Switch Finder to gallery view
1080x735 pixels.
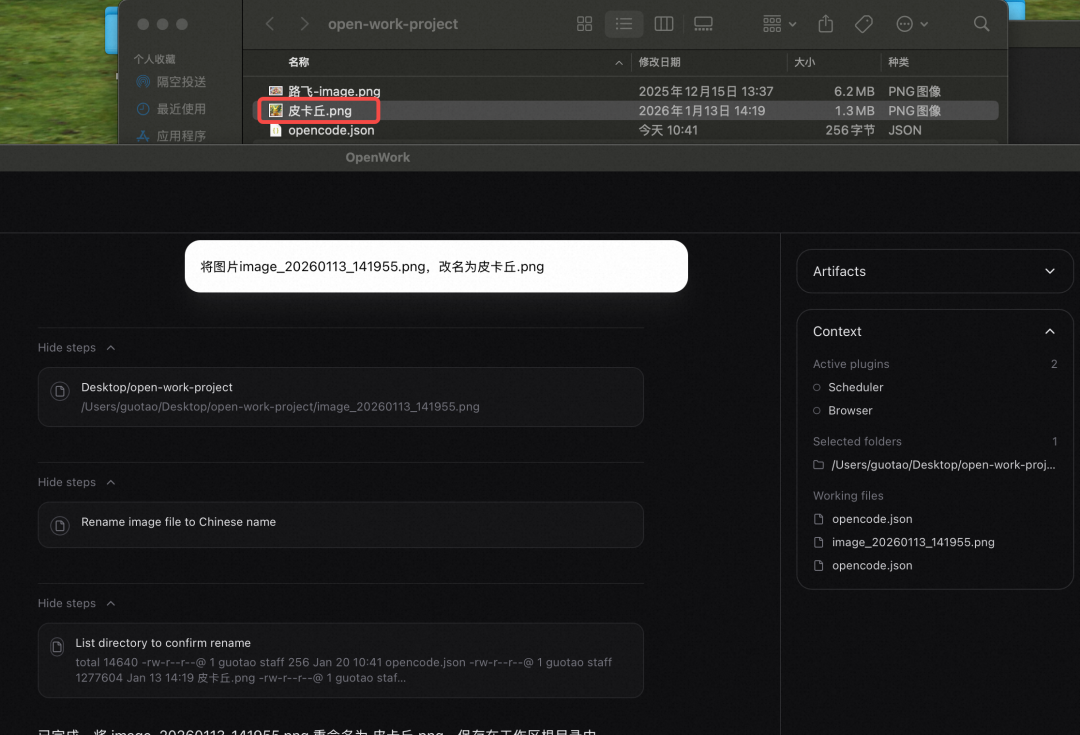pos(703,23)
